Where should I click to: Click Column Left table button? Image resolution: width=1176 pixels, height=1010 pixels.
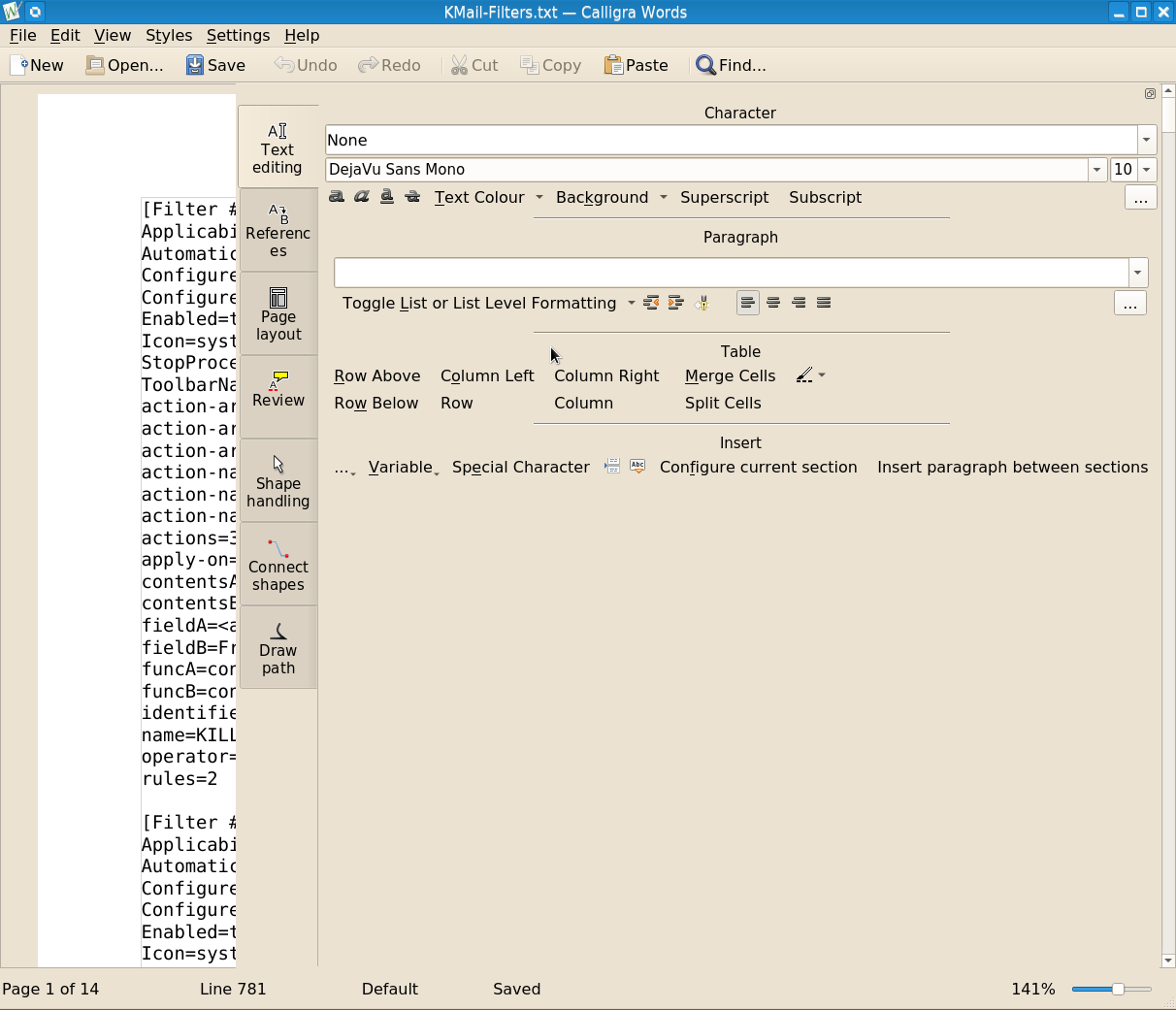tap(487, 375)
